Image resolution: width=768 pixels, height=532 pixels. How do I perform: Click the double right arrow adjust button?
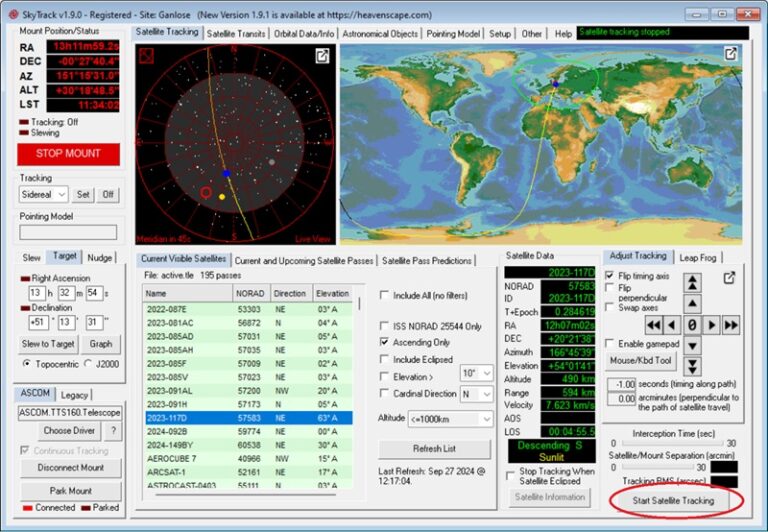(731, 325)
